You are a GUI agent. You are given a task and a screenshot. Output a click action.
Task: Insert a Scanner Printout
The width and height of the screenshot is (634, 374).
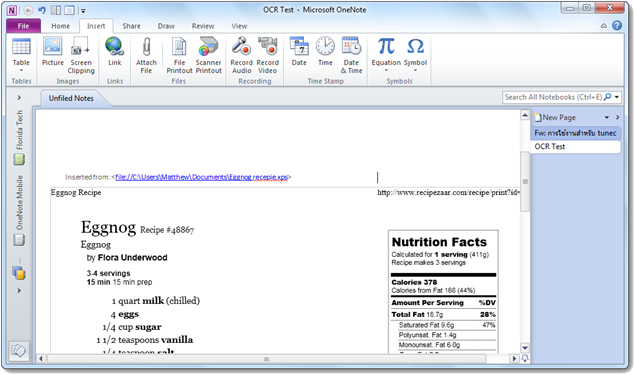click(208, 55)
